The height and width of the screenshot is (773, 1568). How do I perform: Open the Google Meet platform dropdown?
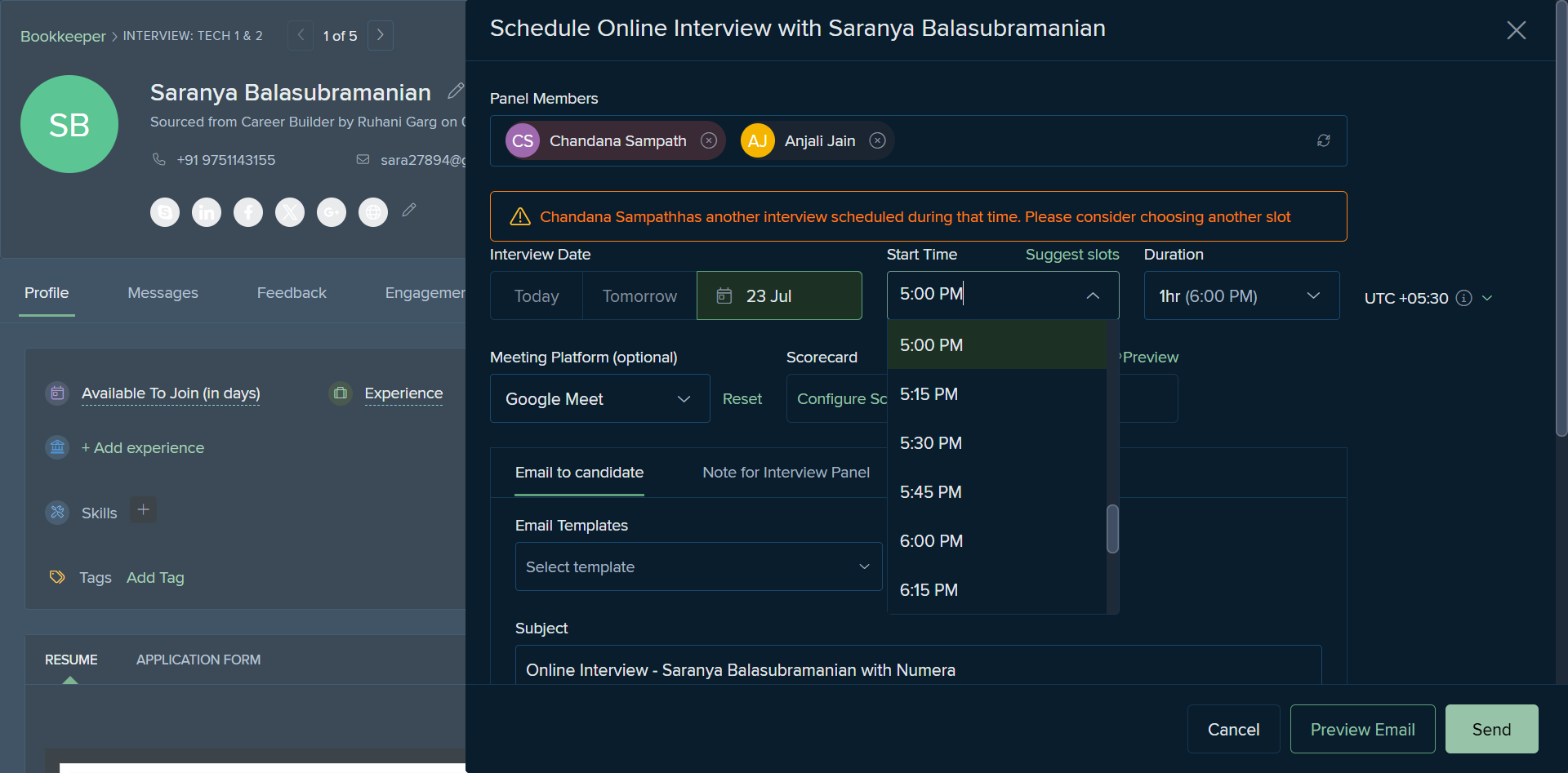coord(599,398)
